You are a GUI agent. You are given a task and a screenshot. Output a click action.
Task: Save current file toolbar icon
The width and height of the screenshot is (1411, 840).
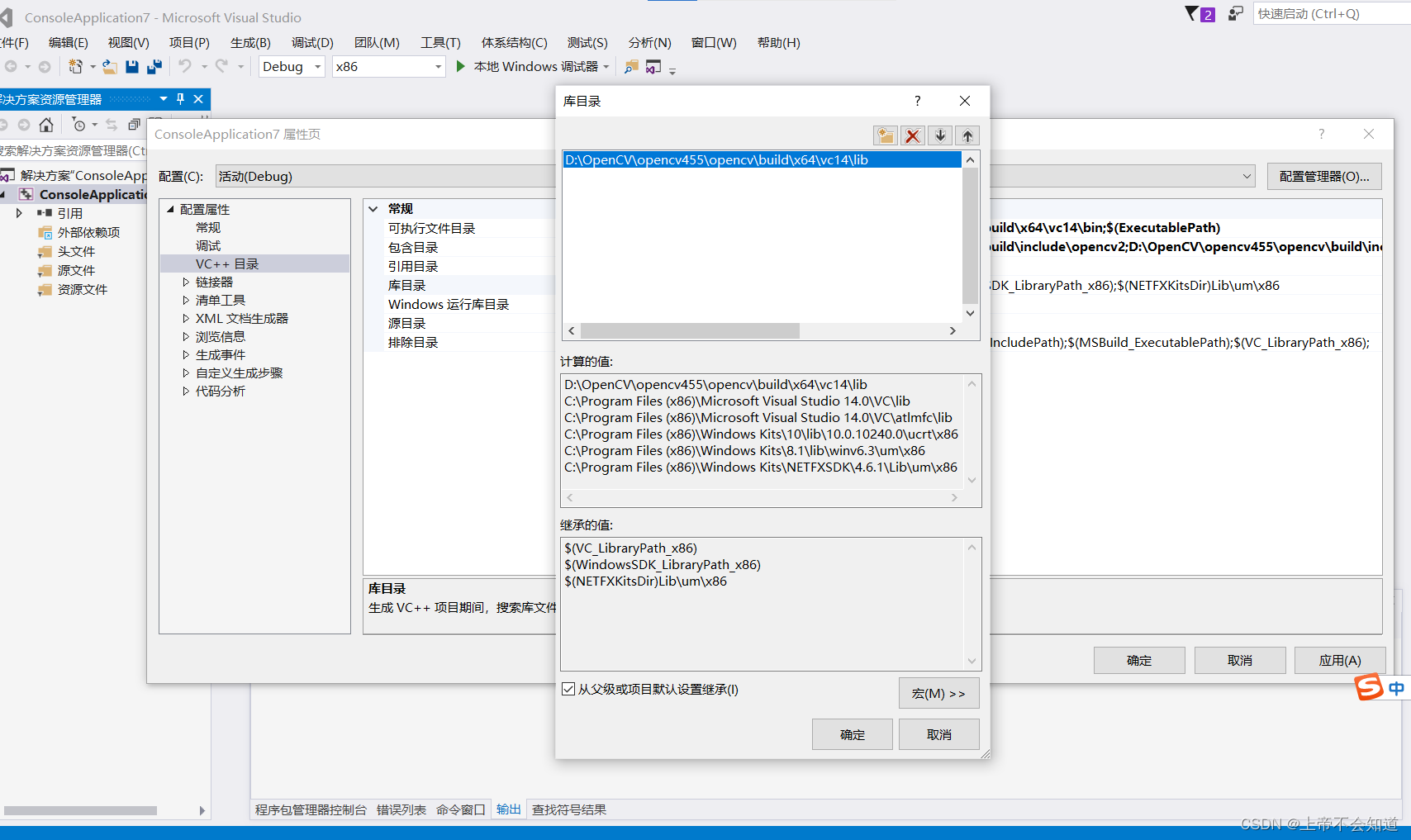click(132, 67)
